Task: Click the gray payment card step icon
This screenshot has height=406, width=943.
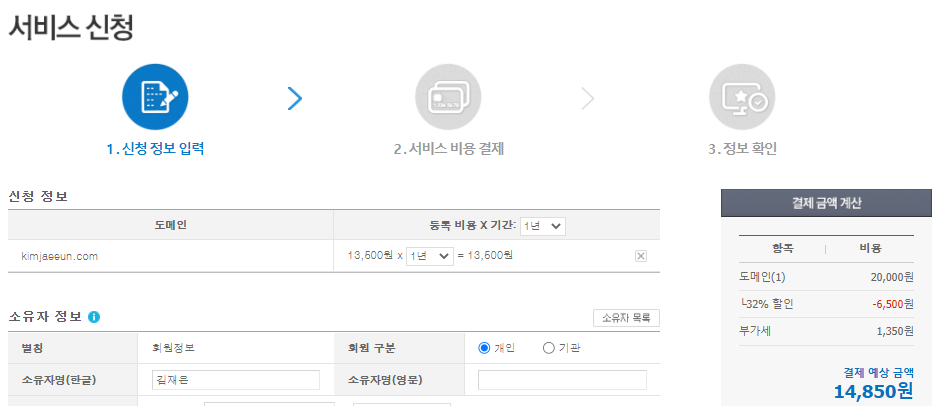Action: click(x=448, y=97)
